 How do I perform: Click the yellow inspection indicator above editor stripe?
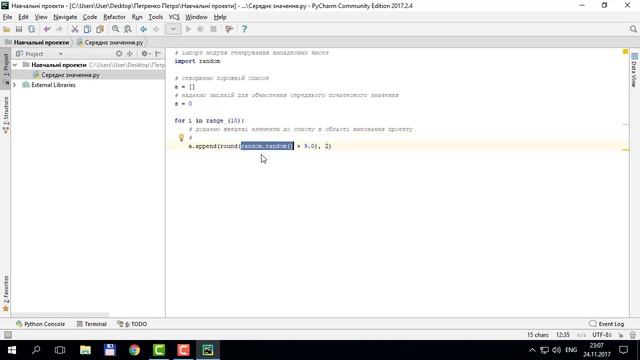(625, 52)
